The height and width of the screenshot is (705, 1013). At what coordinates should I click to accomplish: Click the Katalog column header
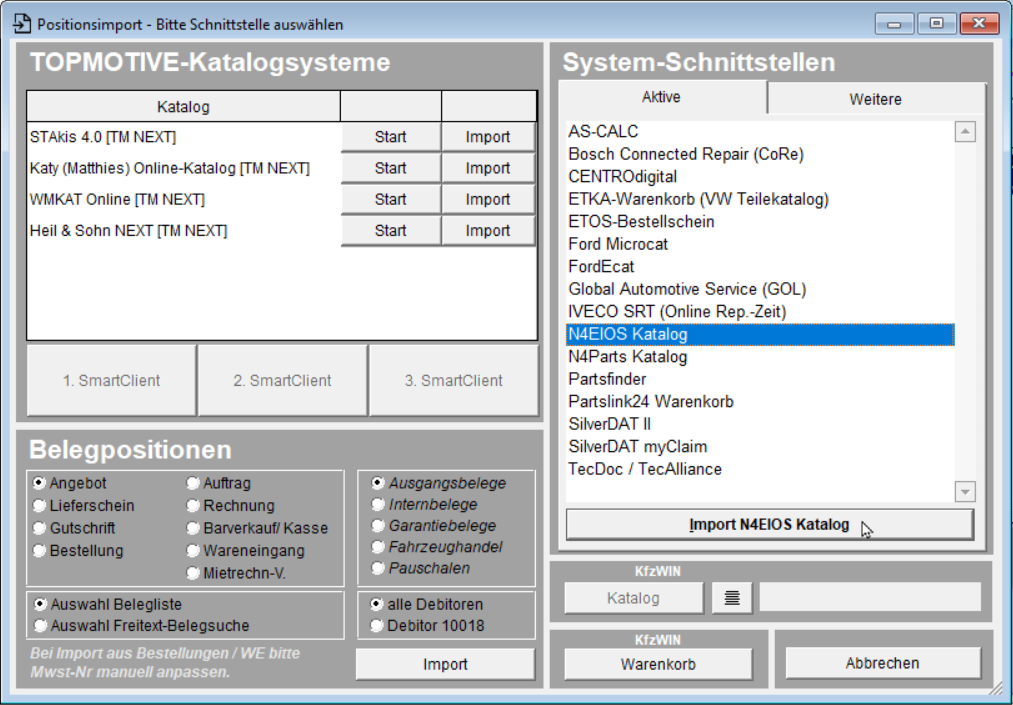(183, 107)
